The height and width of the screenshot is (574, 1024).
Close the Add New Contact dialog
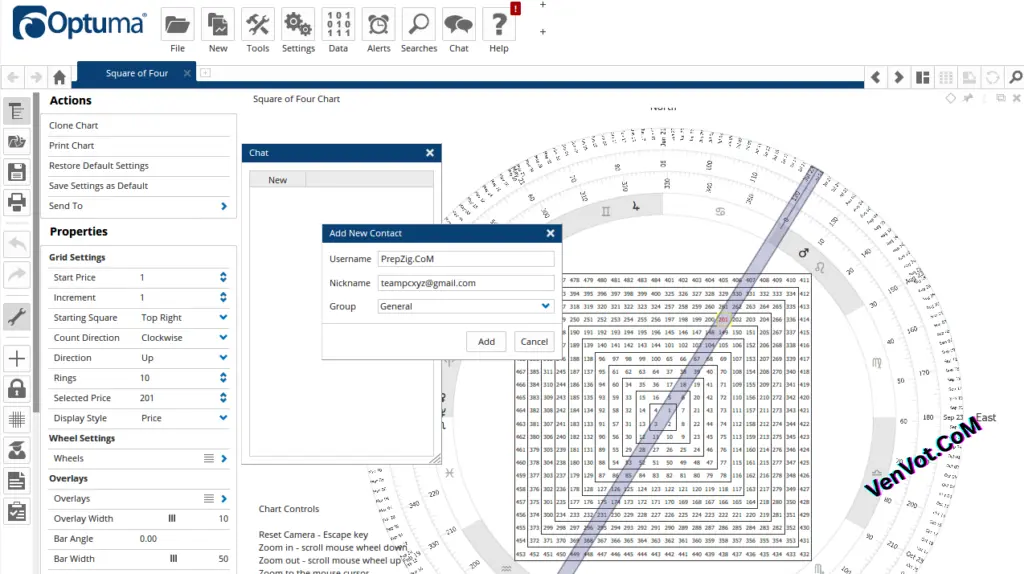pos(551,233)
